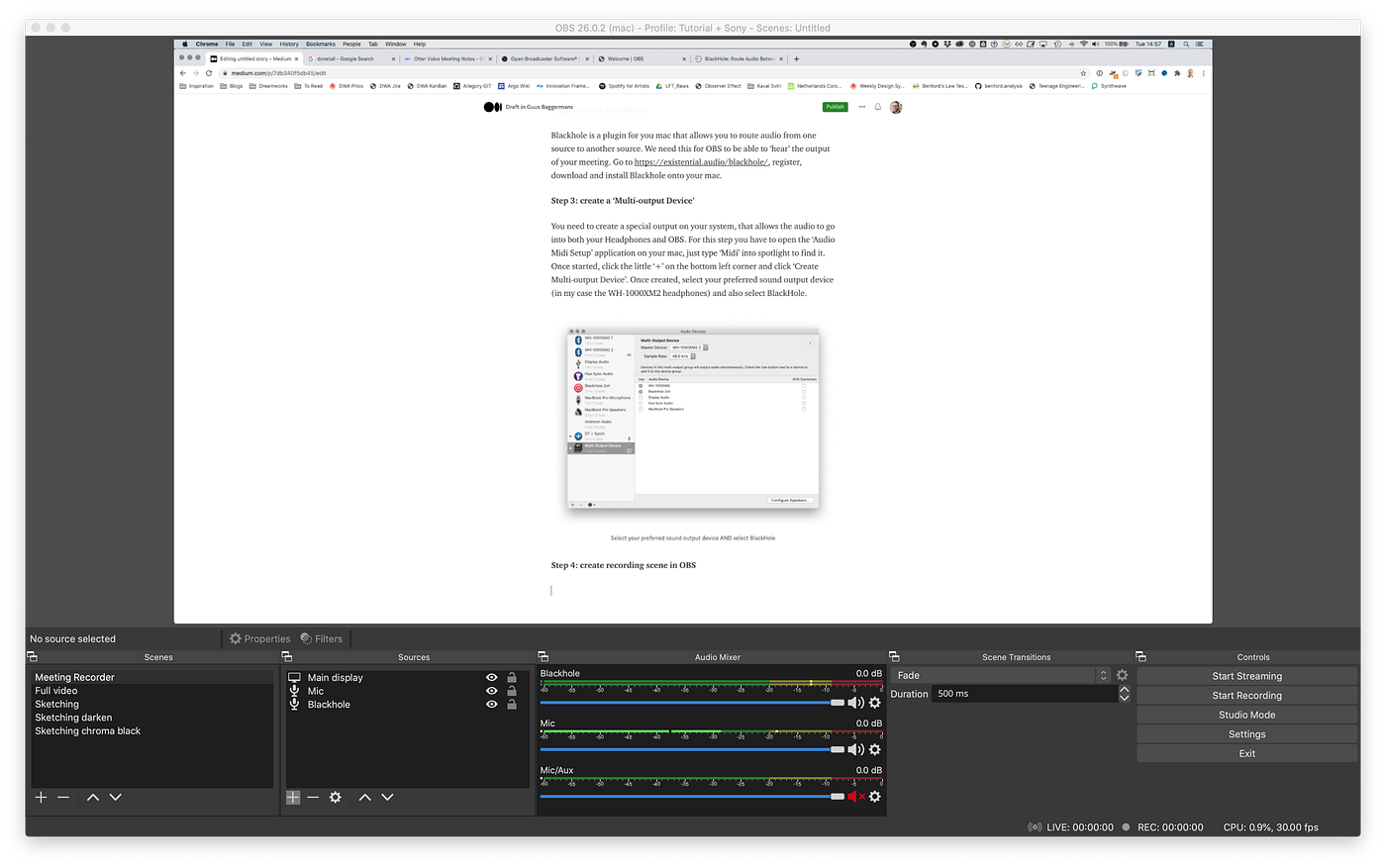The width and height of the screenshot is (1386, 868).
Task: Open File menu in previewed Chrome
Action: coord(230,44)
